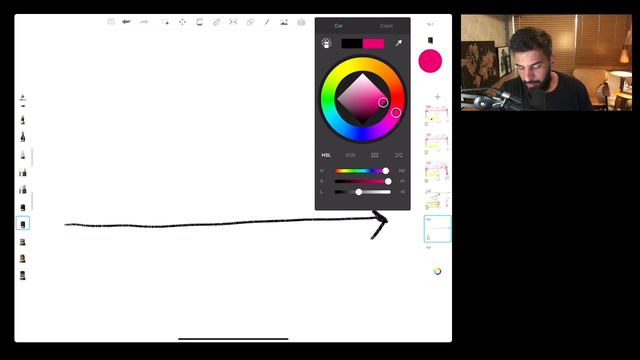Open the brush library icon atop brush palette
This screenshot has height=360, width=640.
pos(23,99)
